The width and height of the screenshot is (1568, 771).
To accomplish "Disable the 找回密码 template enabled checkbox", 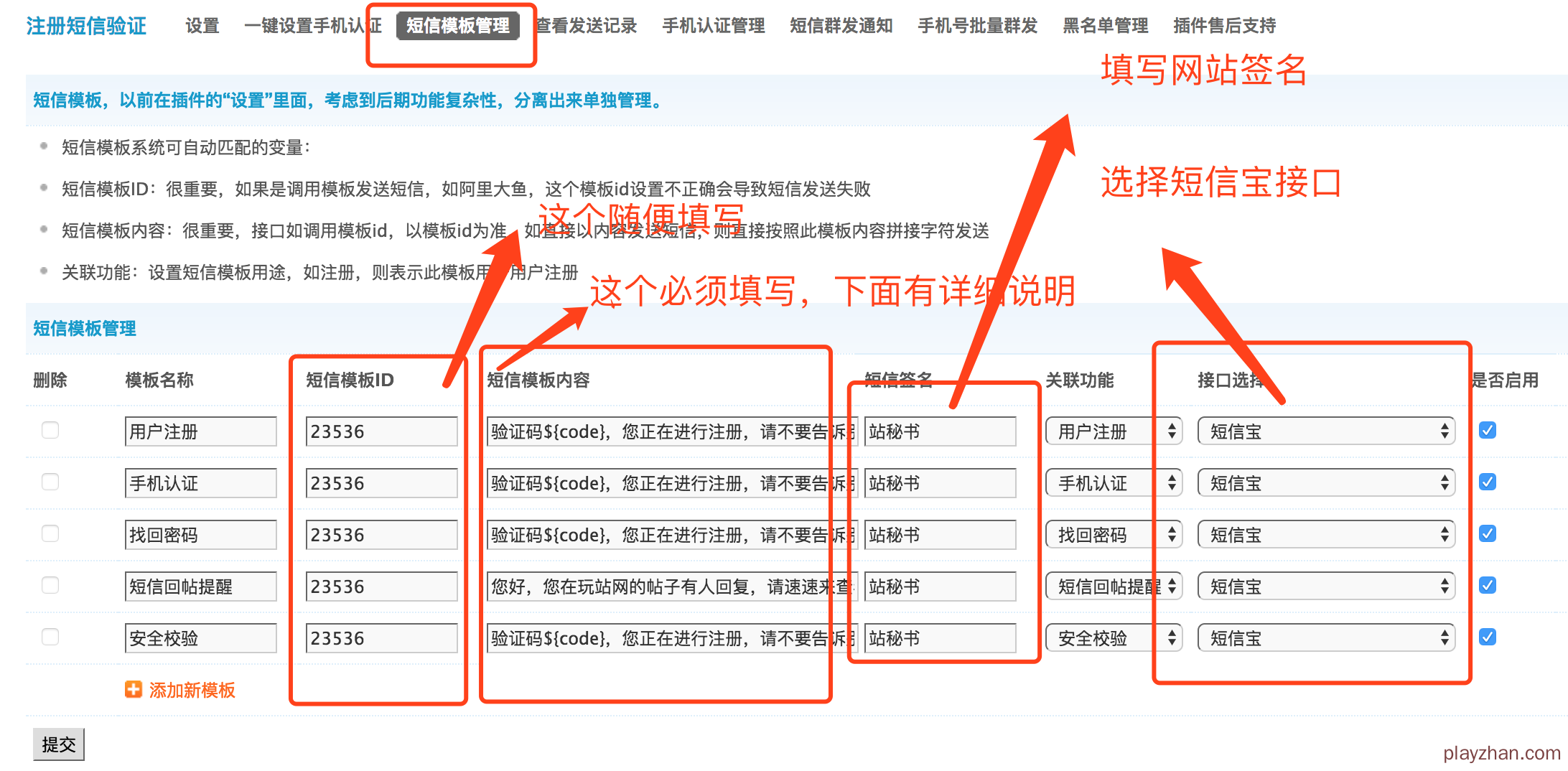I will coord(1488,534).
